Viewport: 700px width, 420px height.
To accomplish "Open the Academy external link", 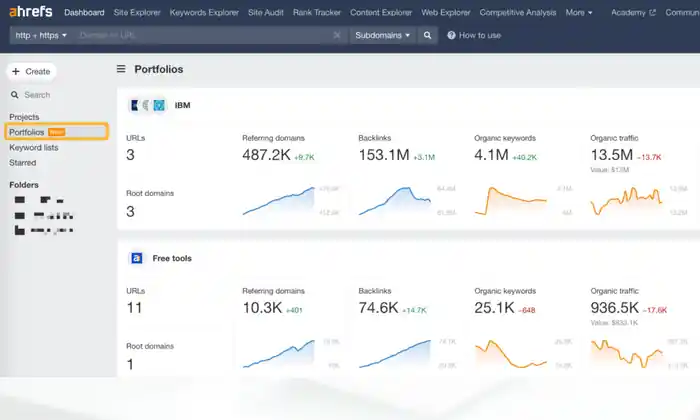I will coord(633,12).
